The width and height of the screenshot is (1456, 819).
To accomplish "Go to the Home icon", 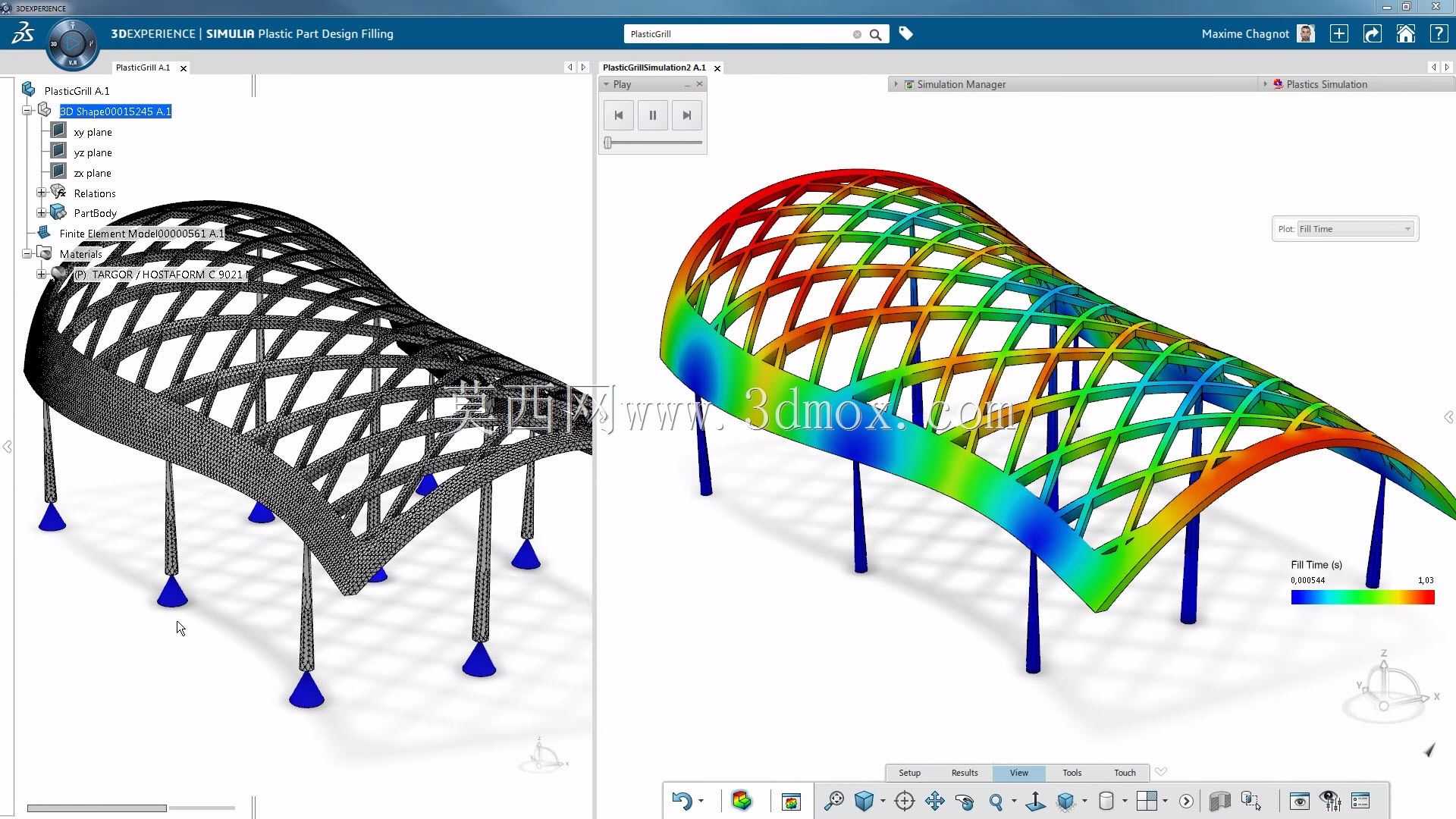I will pos(1406,33).
